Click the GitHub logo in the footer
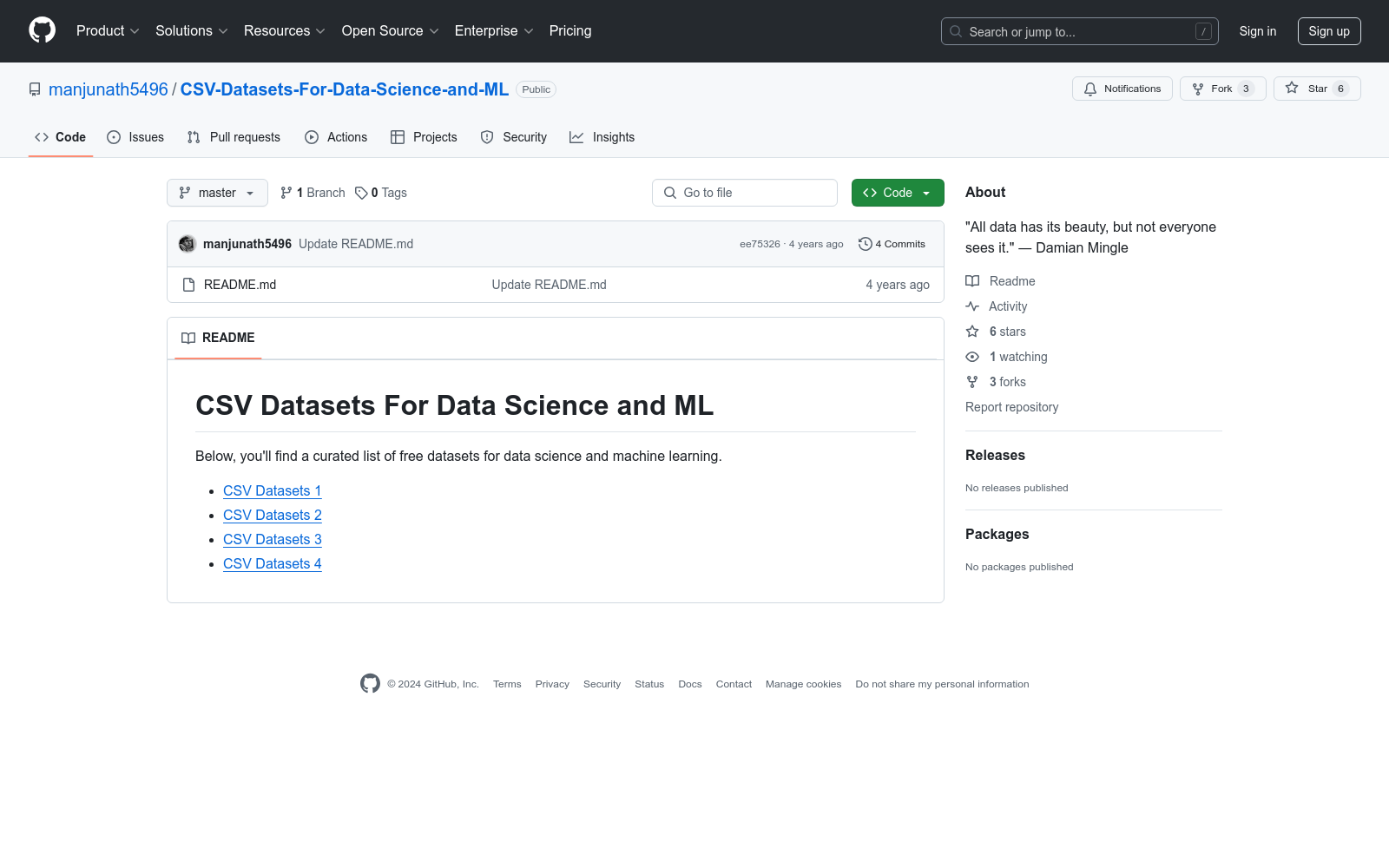 [370, 684]
